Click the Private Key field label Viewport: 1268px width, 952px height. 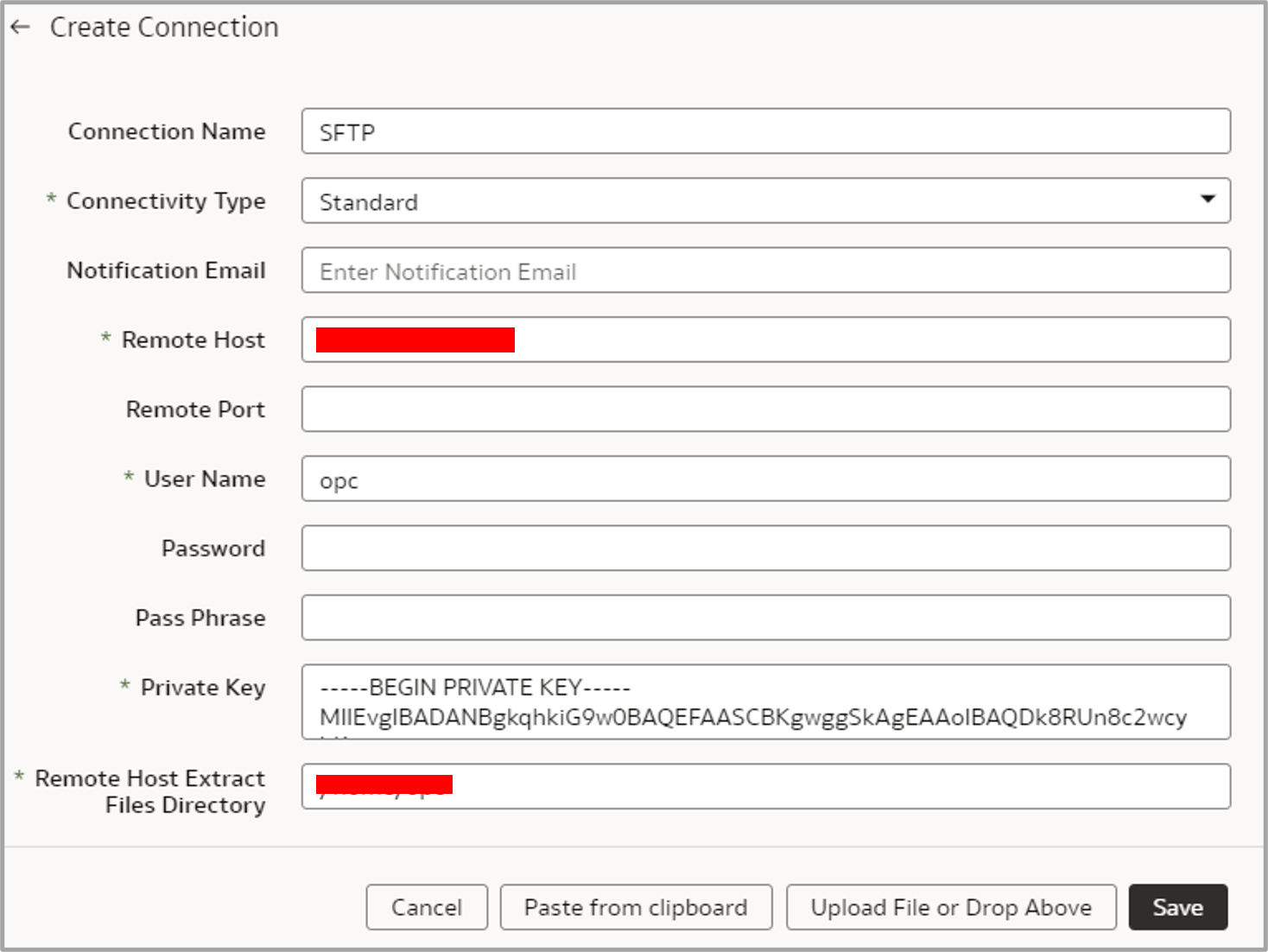(201, 687)
